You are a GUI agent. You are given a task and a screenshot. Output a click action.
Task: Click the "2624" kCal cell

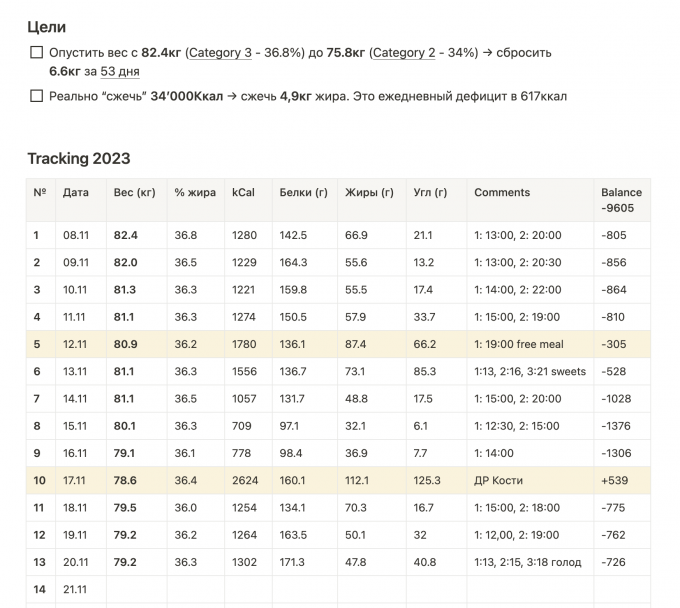[245, 481]
